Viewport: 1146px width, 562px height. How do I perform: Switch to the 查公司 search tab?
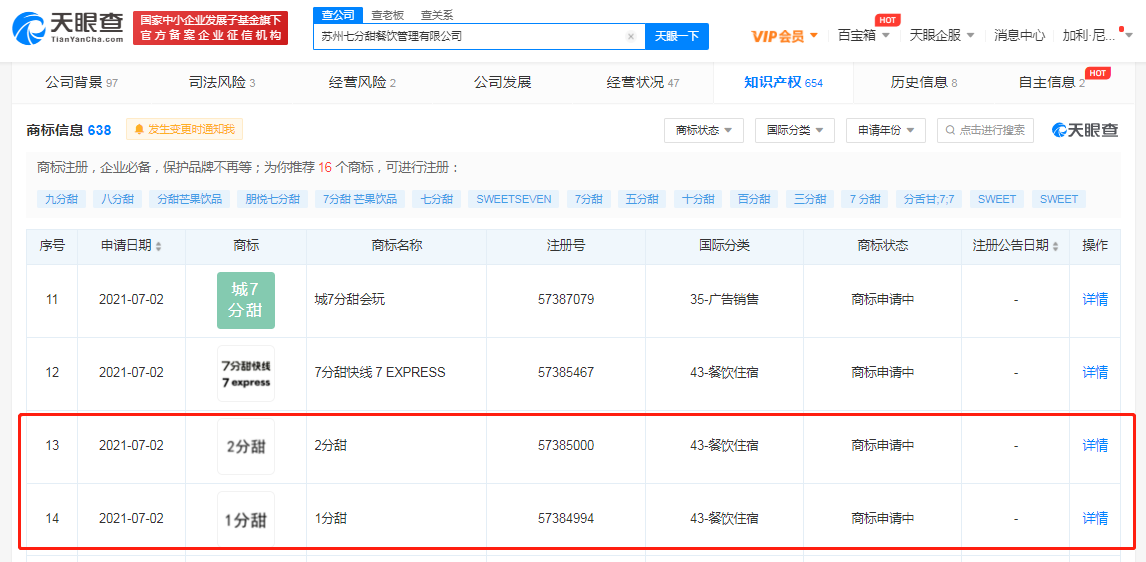tap(338, 15)
